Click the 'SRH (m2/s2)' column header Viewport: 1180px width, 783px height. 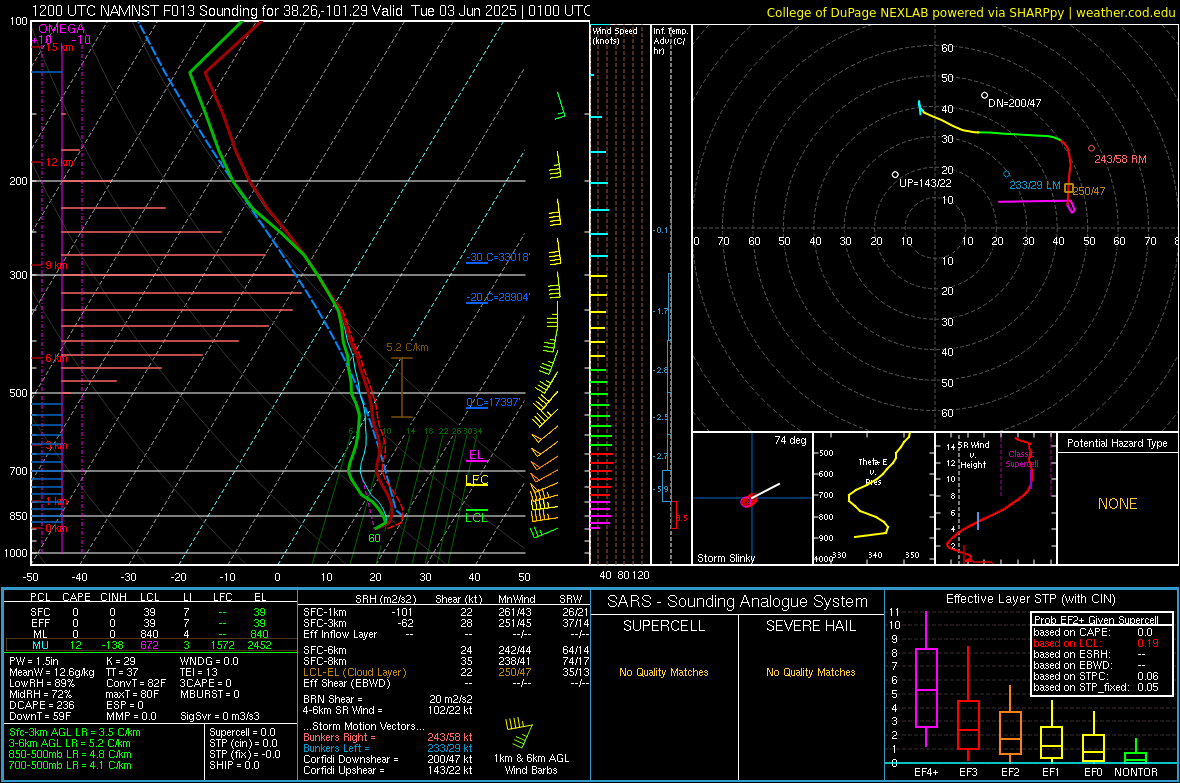point(385,599)
